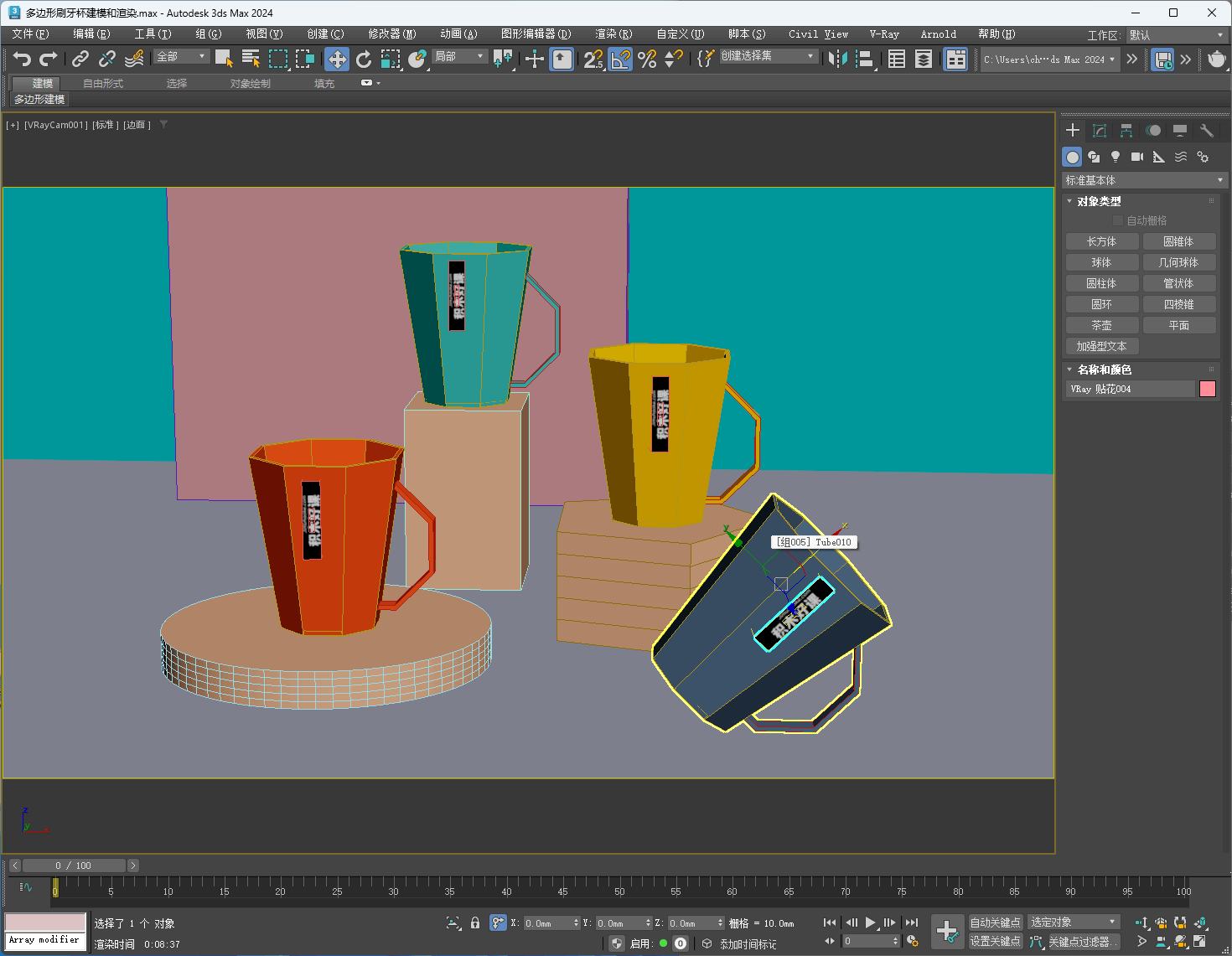The width and height of the screenshot is (1232, 956).
Task: Choose the Select Object tool
Action: pyautogui.click(x=224, y=59)
